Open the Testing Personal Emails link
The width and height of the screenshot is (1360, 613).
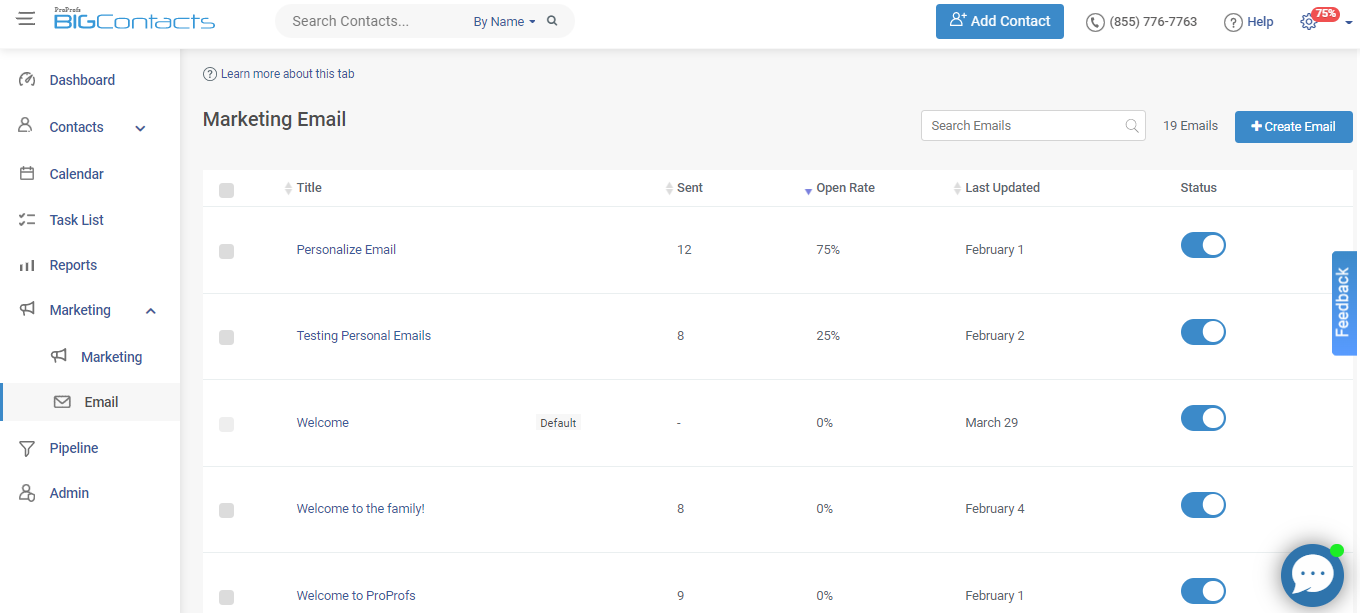click(364, 336)
